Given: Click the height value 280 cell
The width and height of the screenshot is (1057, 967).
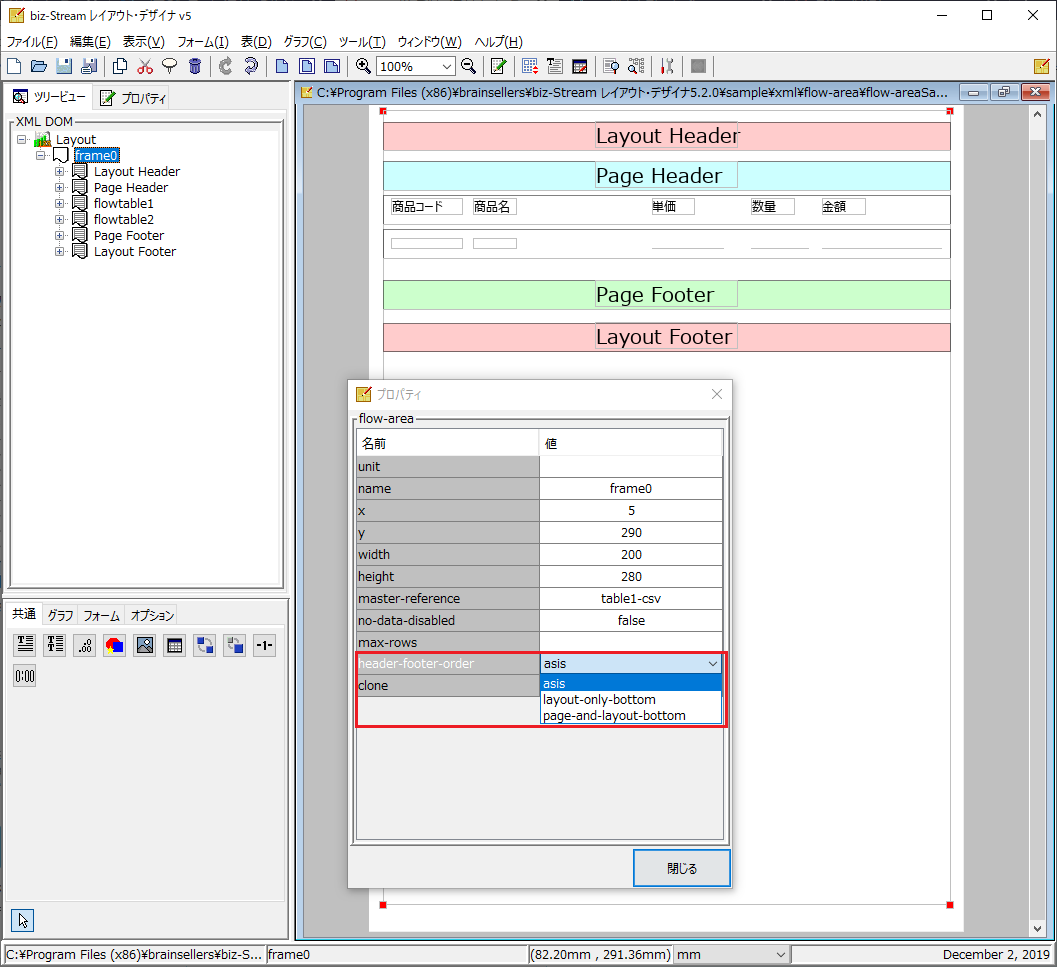Looking at the screenshot, I should click(630, 577).
